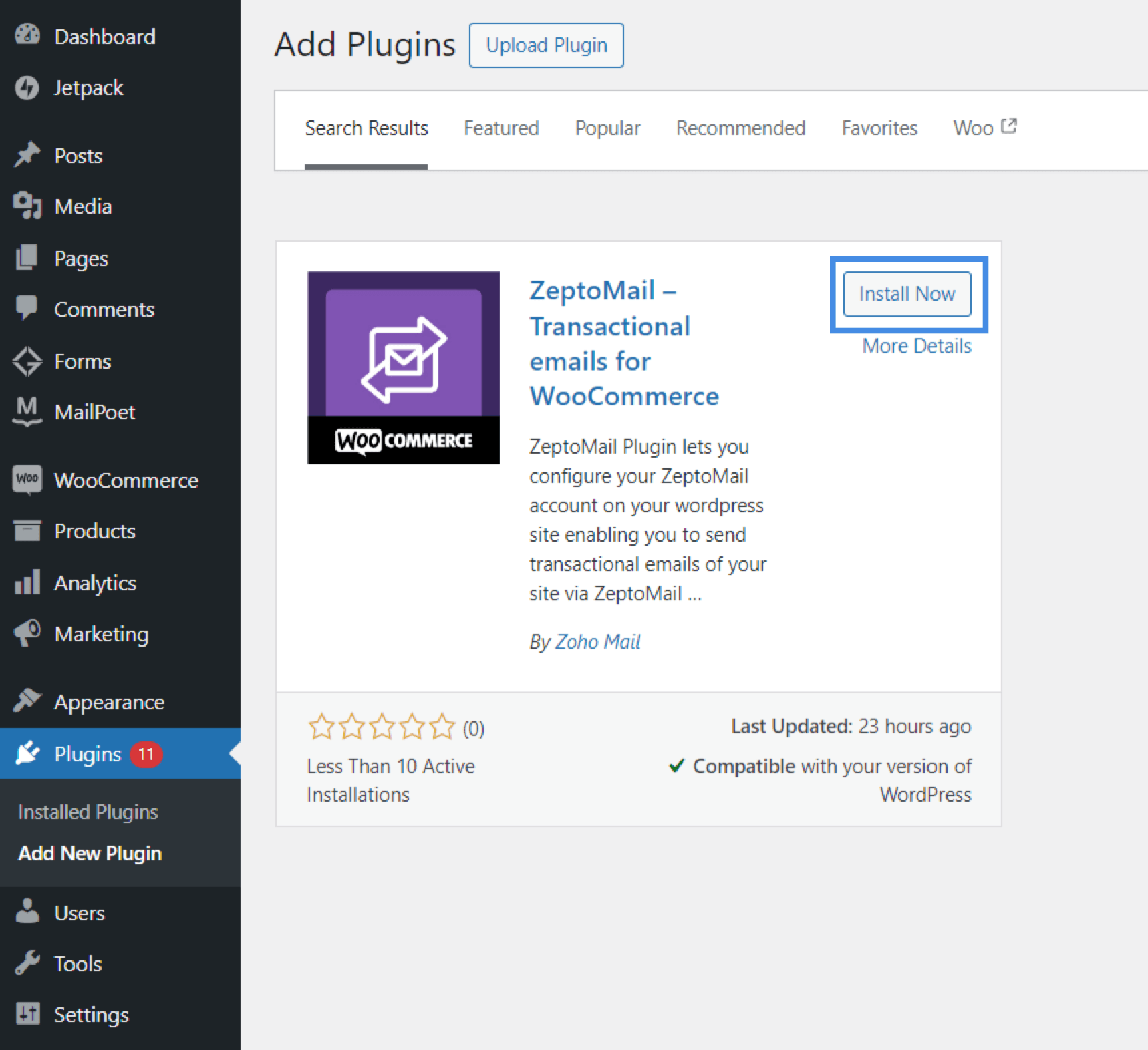The height and width of the screenshot is (1050, 1148).
Task: Open the Media menu label
Action: pos(83,206)
